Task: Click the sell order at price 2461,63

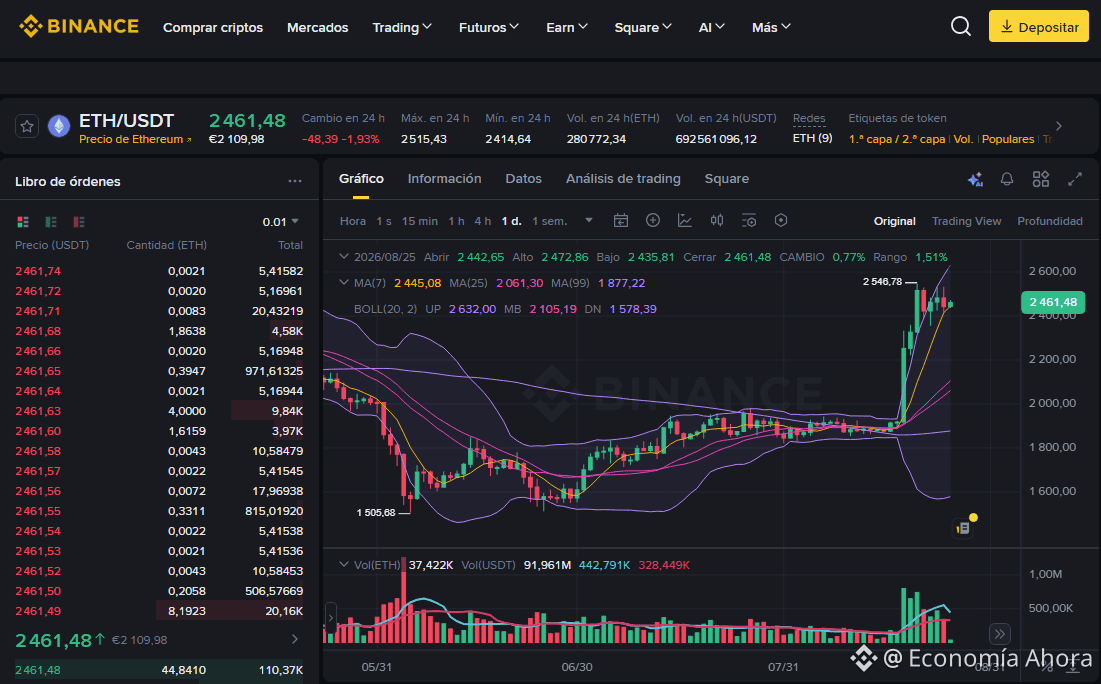Action: 159,411
